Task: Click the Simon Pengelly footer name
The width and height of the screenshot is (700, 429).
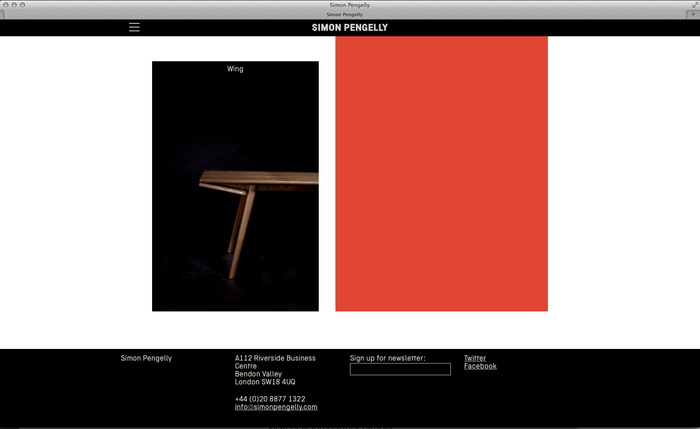Action: coord(146,358)
